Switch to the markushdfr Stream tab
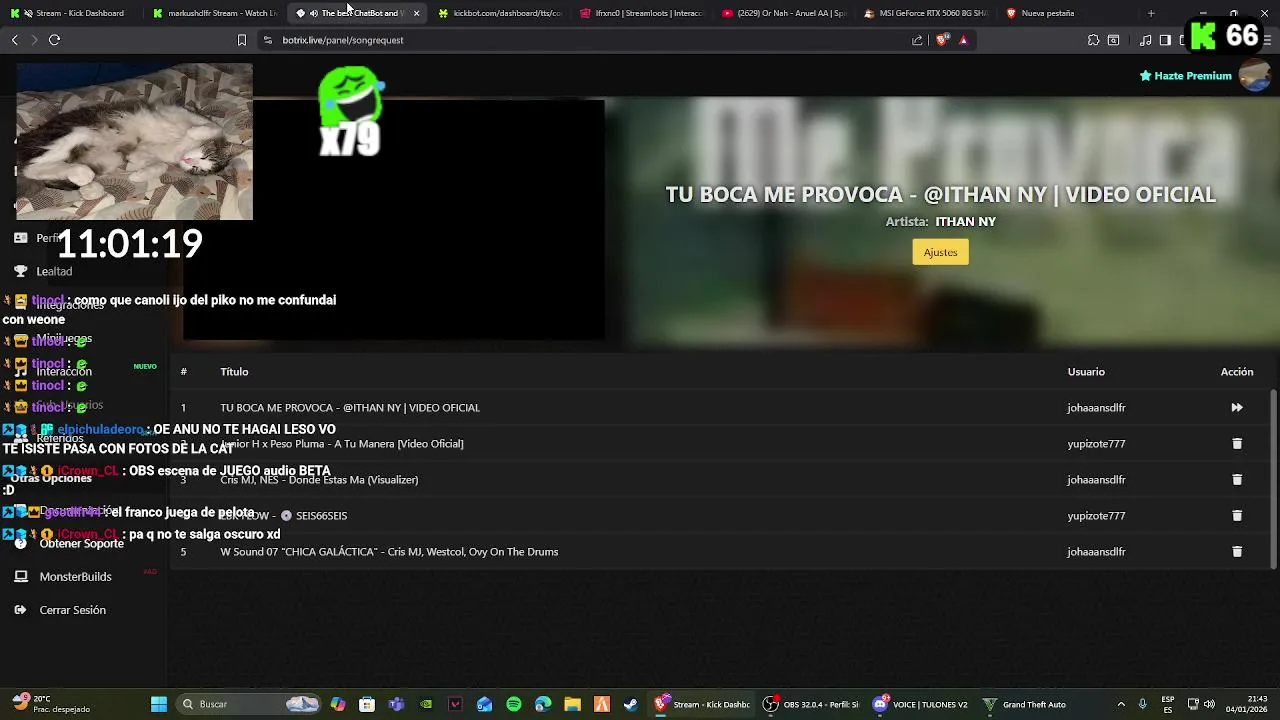 214,13
